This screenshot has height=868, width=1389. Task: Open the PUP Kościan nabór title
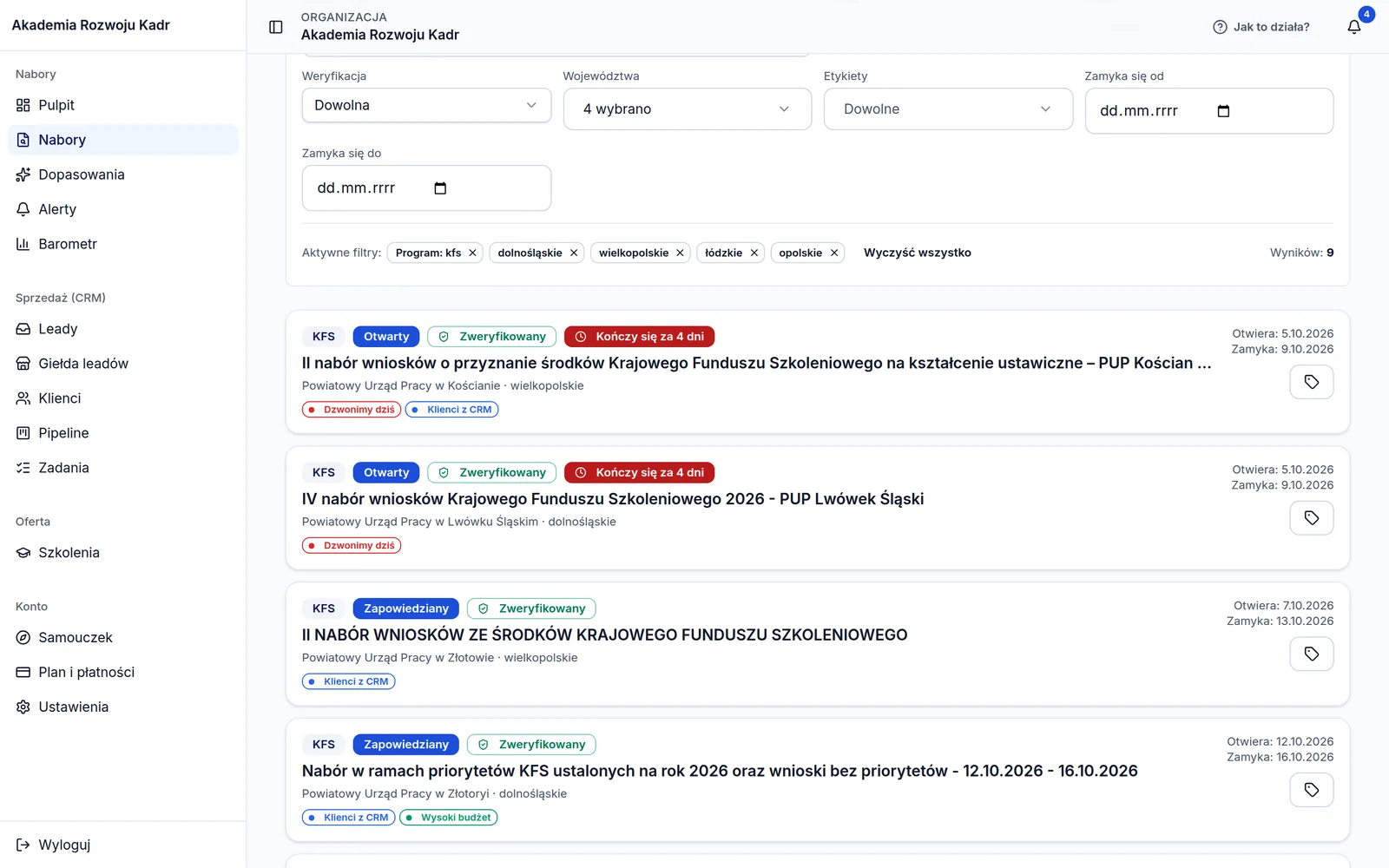point(756,363)
